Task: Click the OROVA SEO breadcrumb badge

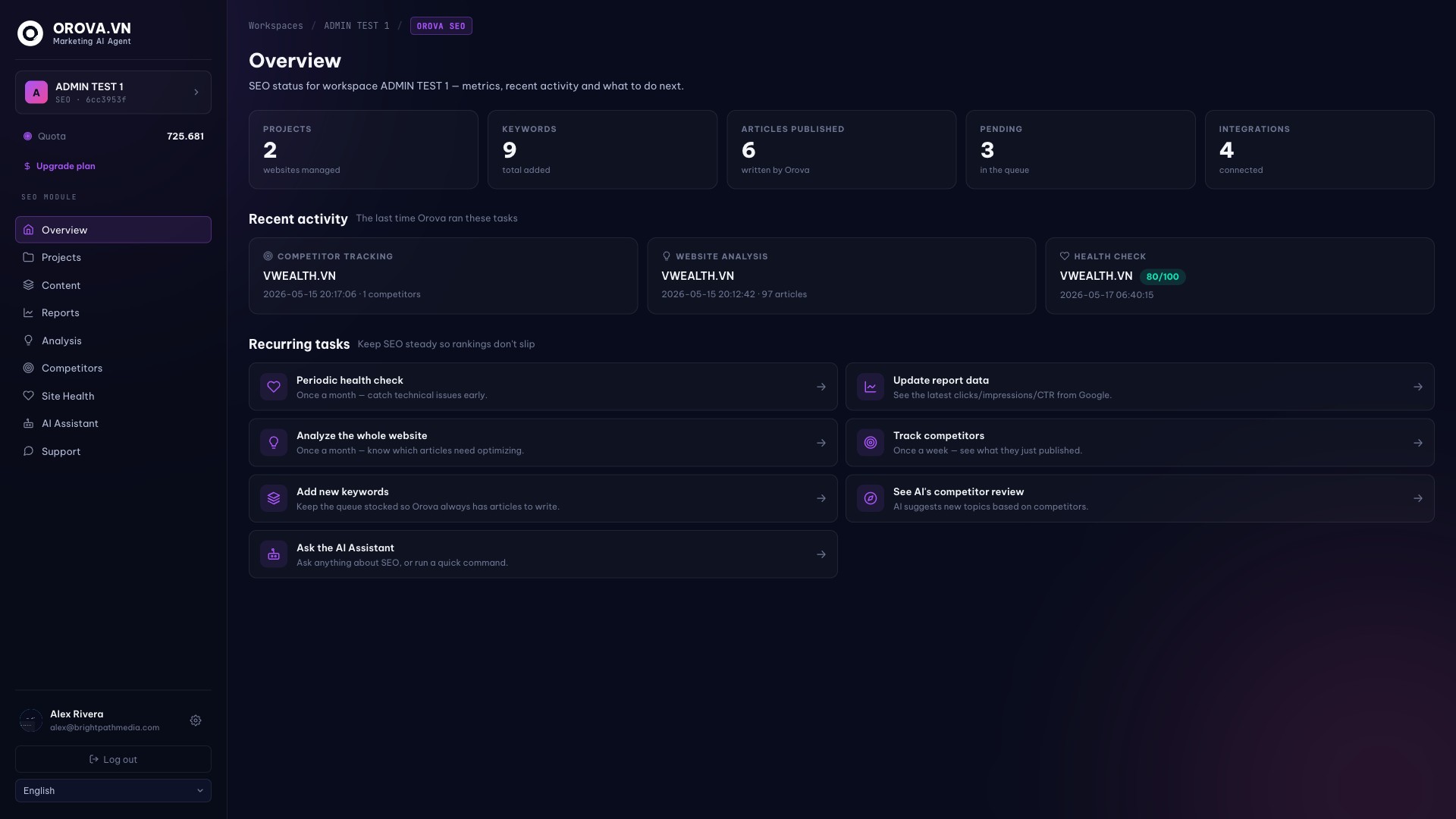Action: click(441, 26)
